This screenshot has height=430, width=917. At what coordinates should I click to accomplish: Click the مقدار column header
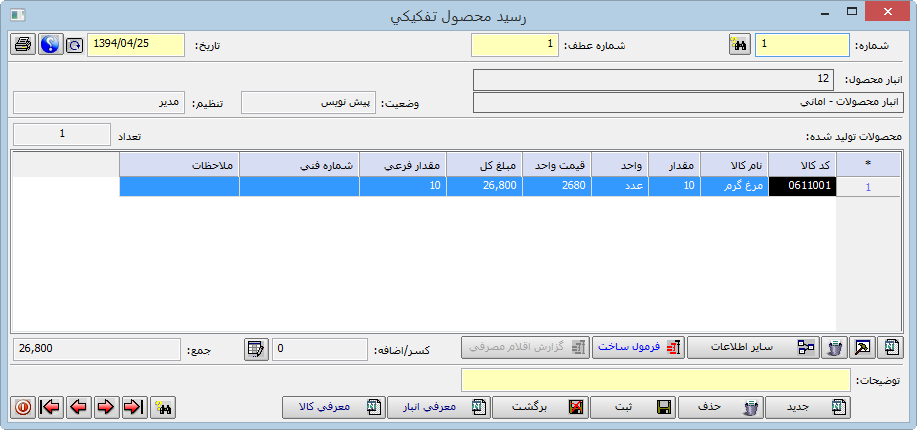(x=674, y=166)
